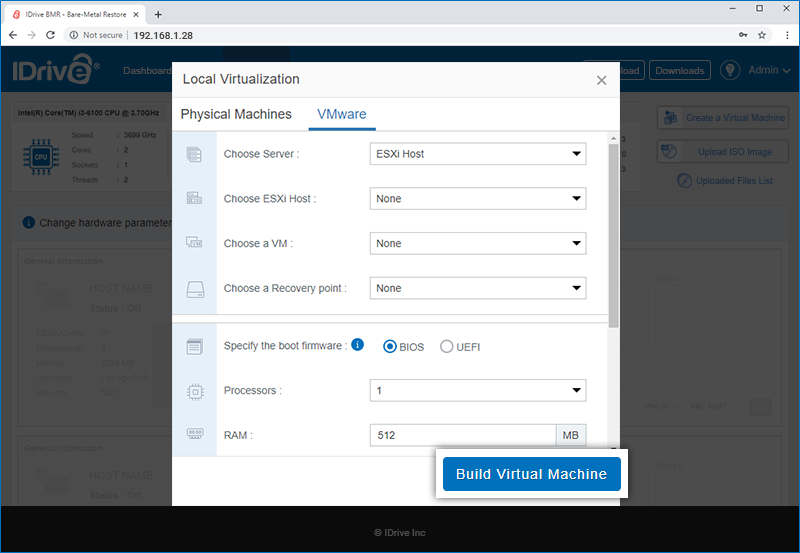Select the IDrive BMR - Bare-Metal Restore tab
The width and height of the screenshot is (800, 553).
[76, 14]
